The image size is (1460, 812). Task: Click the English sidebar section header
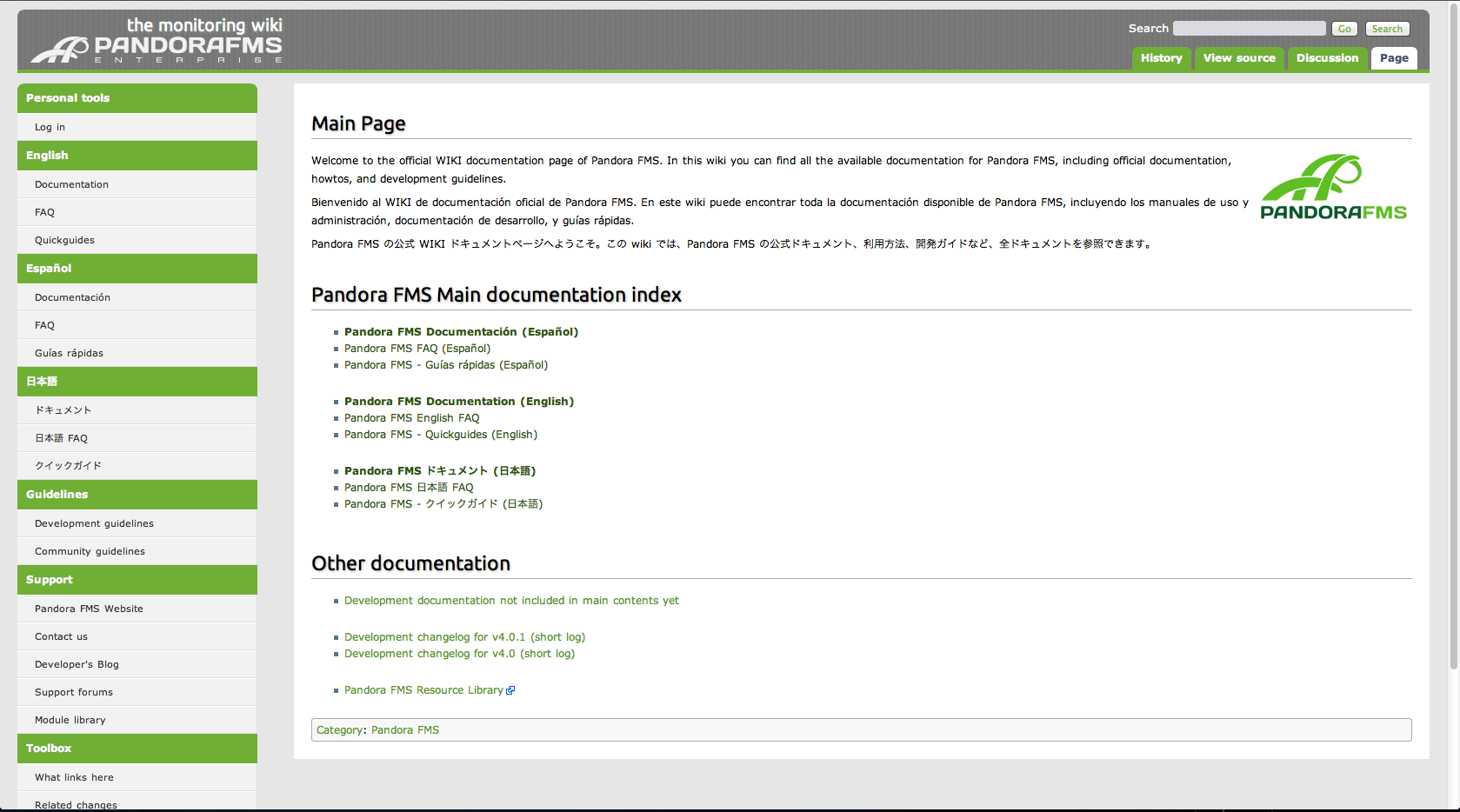tap(137, 156)
